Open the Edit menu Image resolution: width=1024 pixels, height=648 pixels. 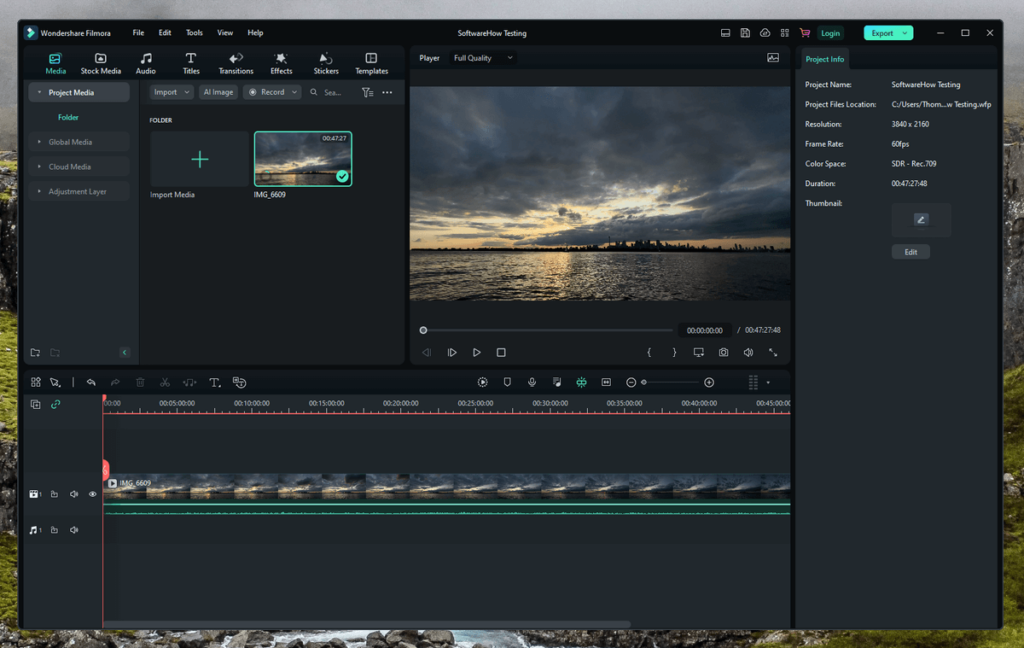[165, 33]
